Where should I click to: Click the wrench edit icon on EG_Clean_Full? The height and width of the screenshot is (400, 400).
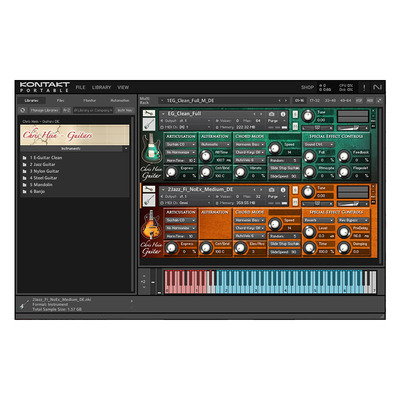point(149,113)
